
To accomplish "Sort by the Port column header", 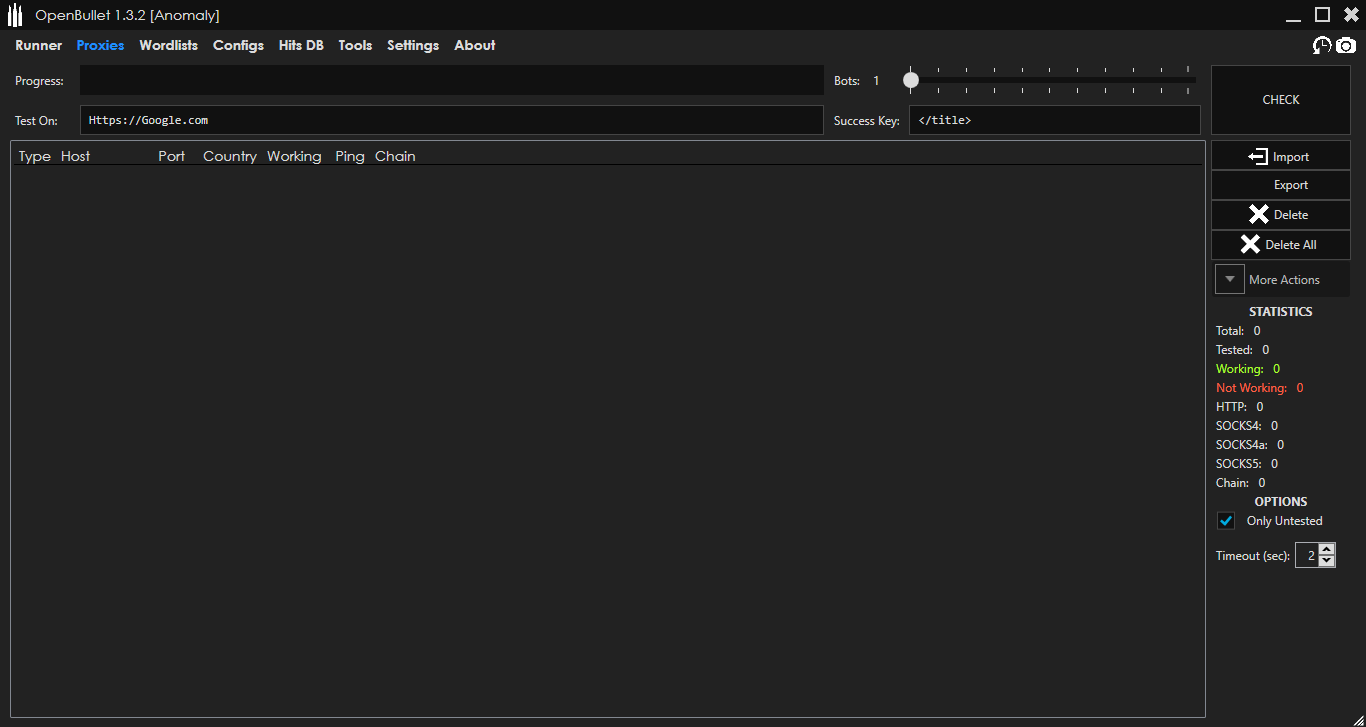I will [172, 156].
